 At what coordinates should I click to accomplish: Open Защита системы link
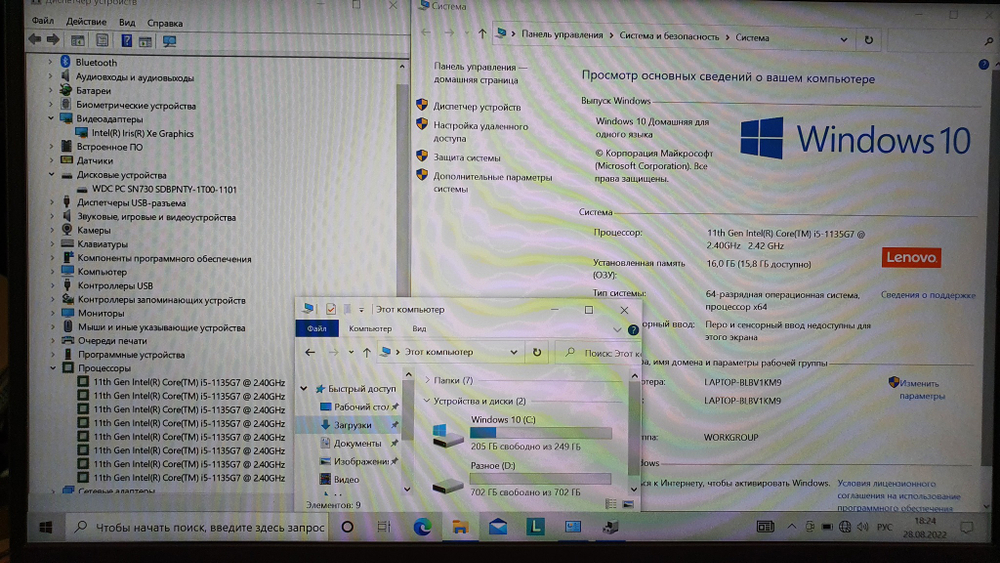coord(467,157)
